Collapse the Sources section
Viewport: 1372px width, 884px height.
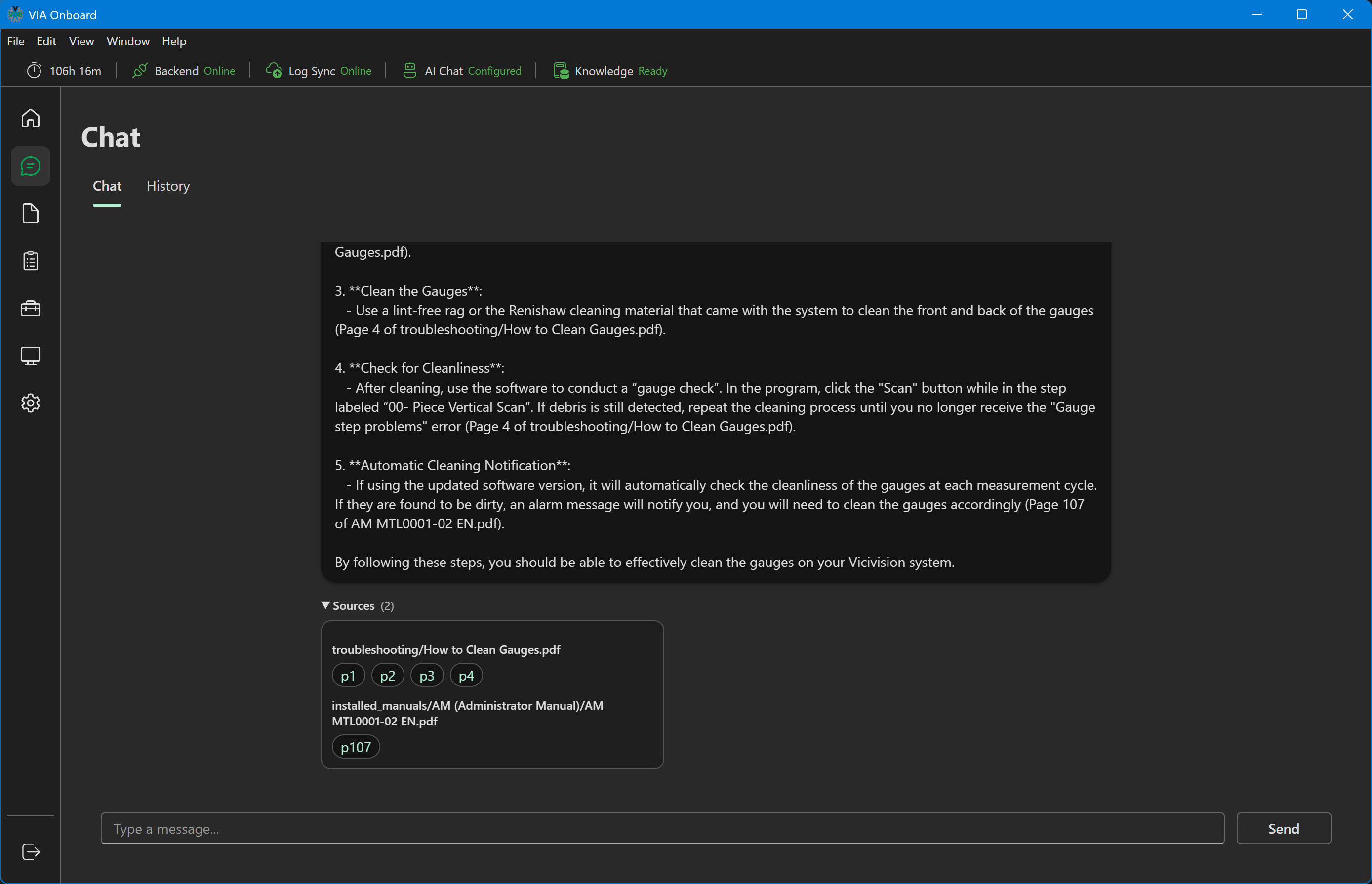[358, 605]
